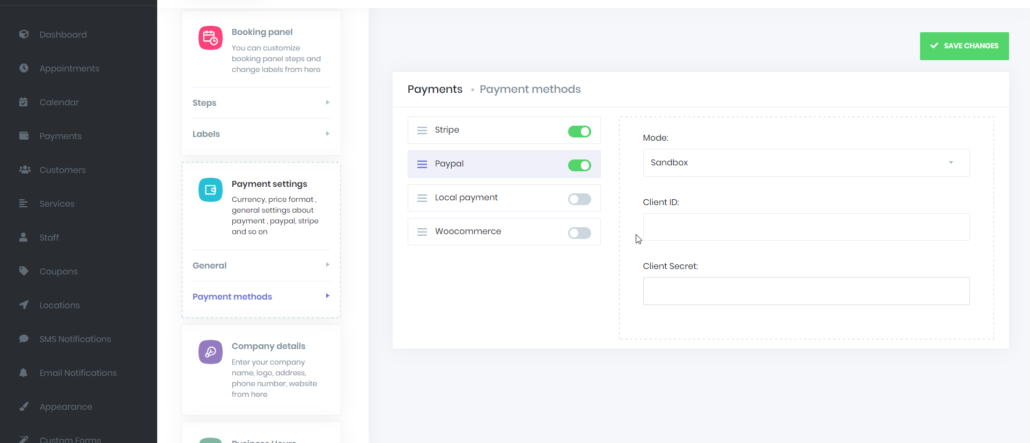The height and width of the screenshot is (443, 1030).
Task: Click the drag handle beside Woocommerce
Action: 422,232
